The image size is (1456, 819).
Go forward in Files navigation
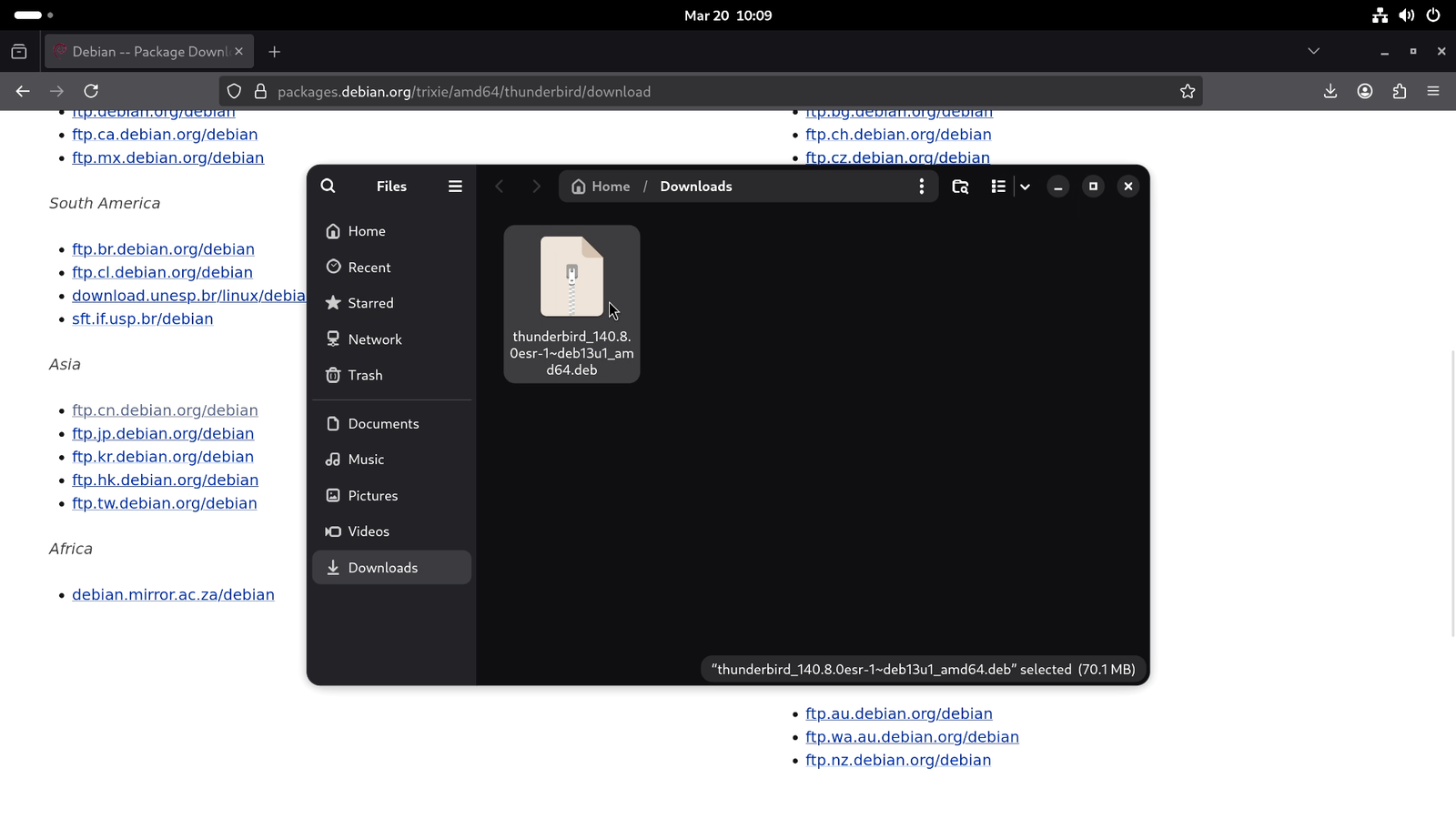click(536, 186)
